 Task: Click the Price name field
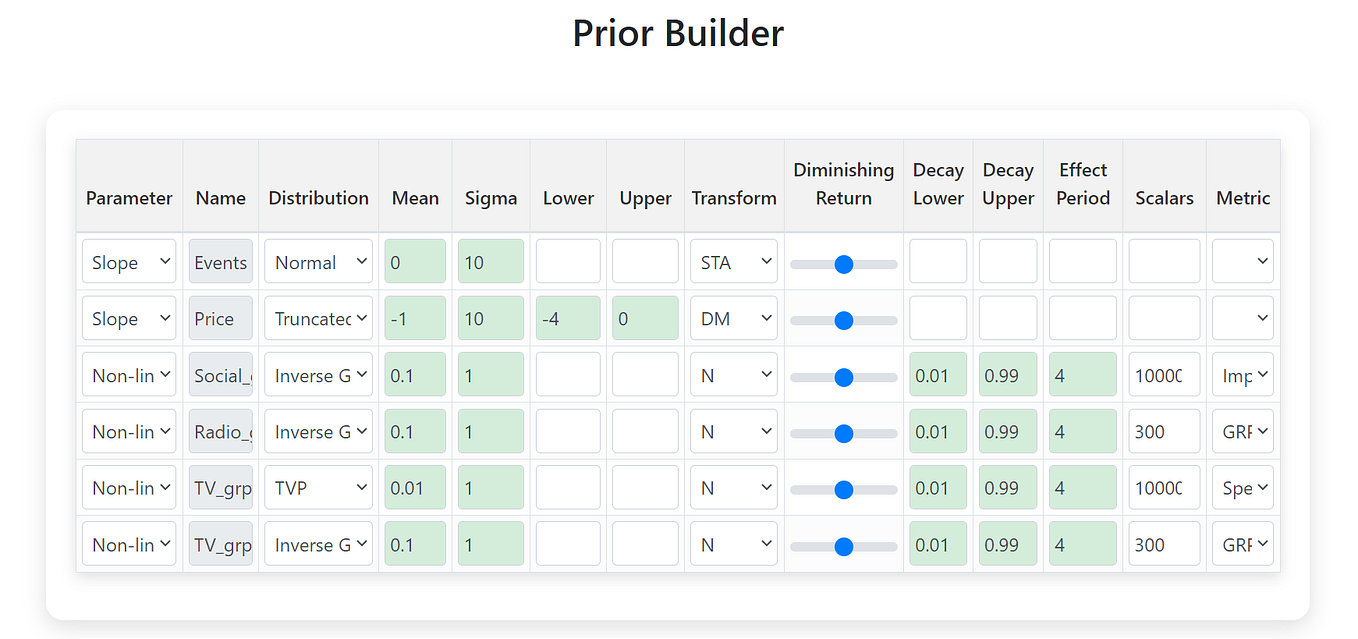(x=221, y=318)
